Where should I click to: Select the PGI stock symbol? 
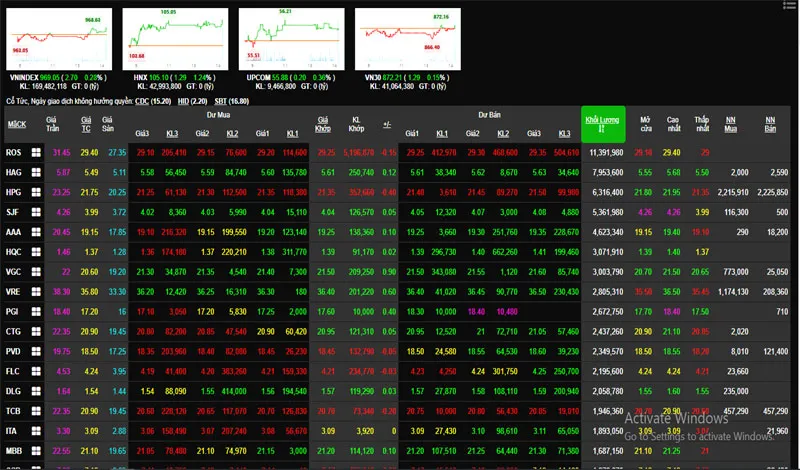click(12, 311)
